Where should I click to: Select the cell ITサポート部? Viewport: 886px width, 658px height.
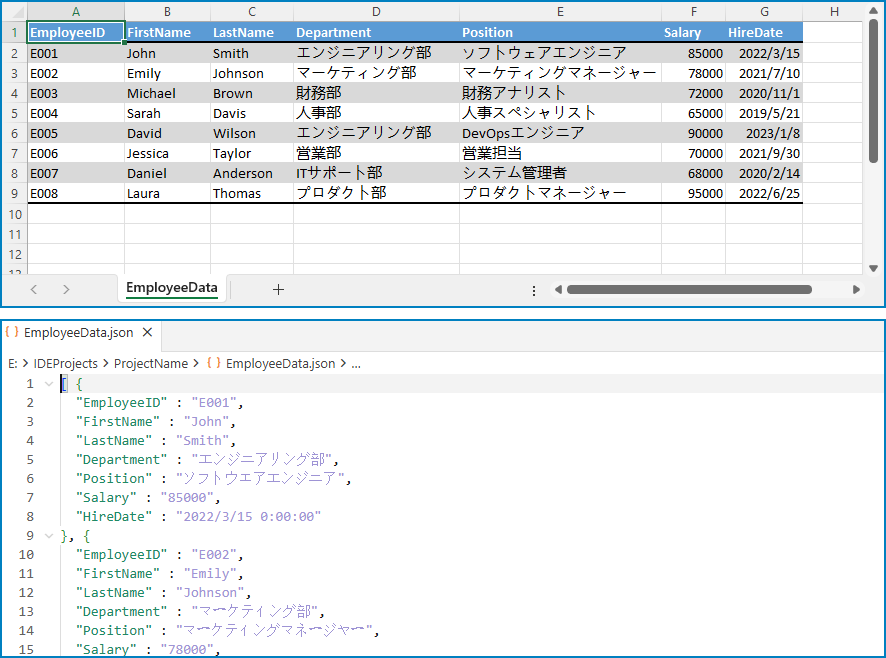pos(376,173)
